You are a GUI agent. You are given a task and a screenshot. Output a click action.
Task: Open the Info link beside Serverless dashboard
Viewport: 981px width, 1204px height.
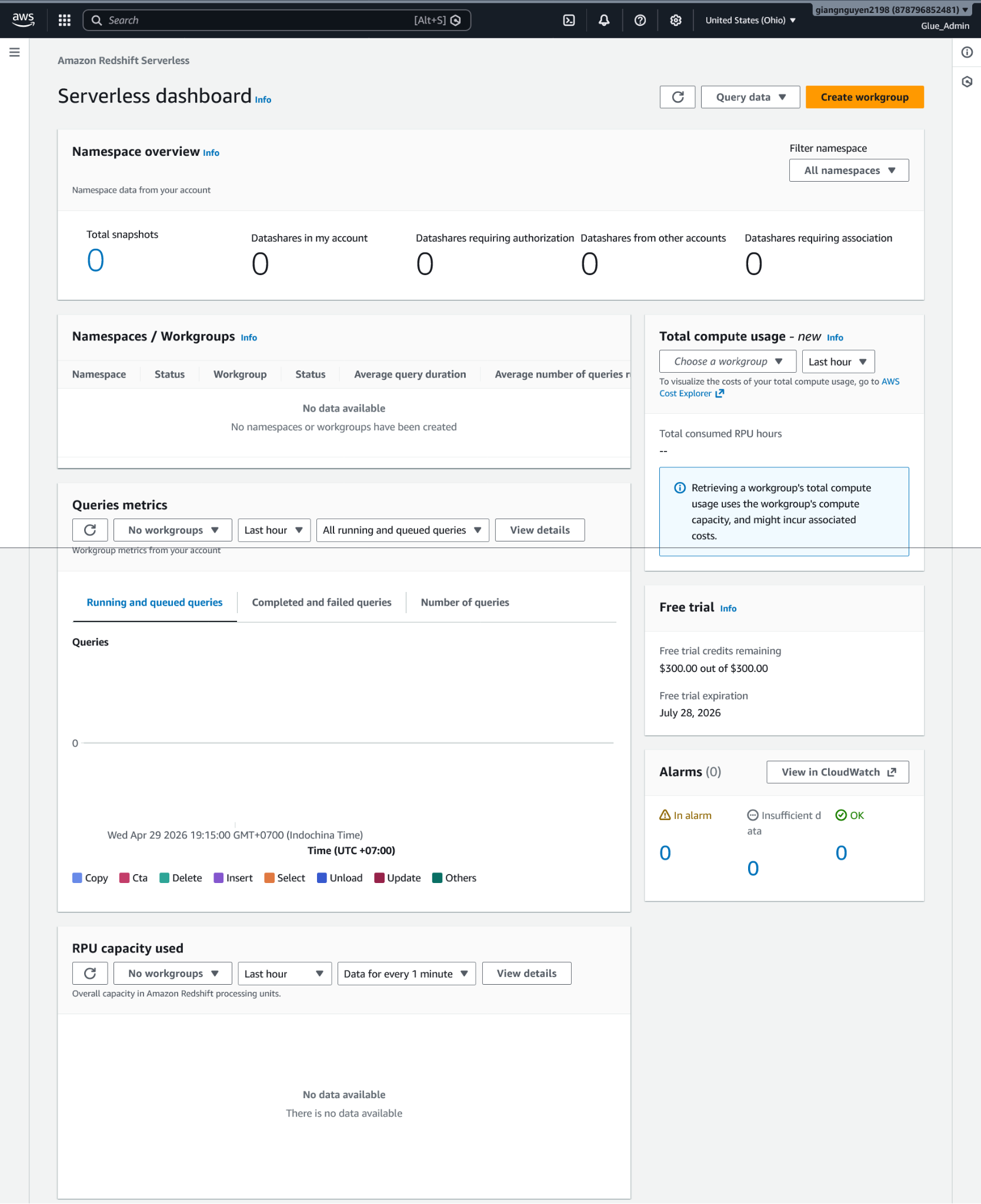coord(263,100)
